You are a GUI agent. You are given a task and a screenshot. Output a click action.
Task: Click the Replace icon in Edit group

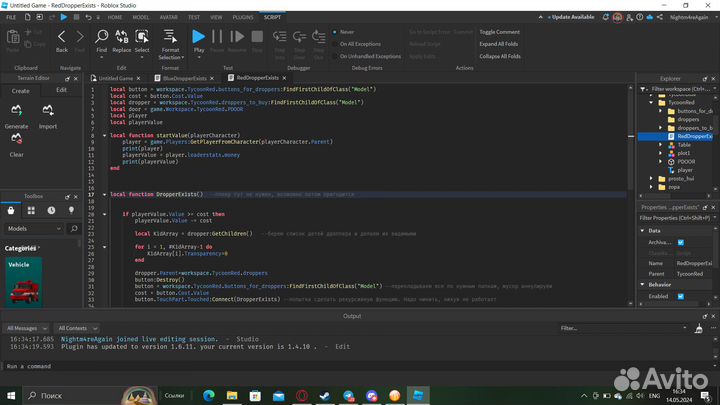121,40
